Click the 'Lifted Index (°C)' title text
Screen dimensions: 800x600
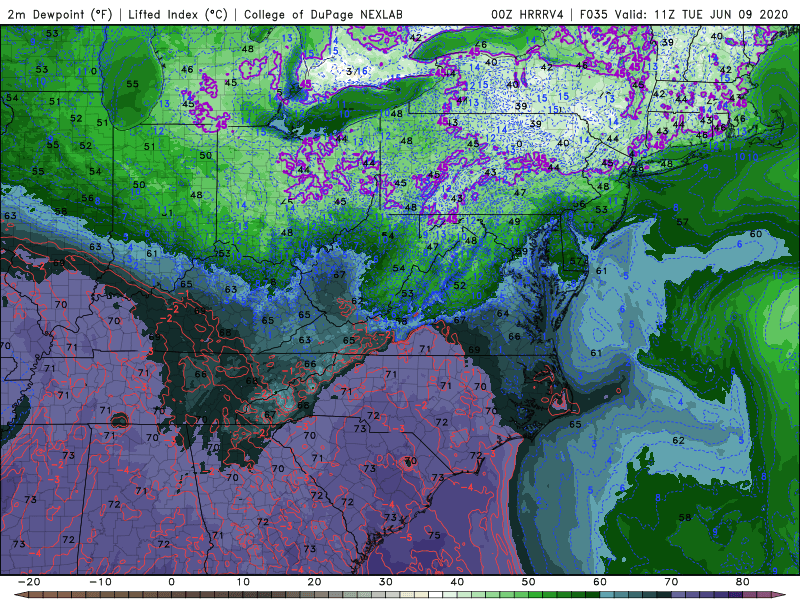click(178, 14)
